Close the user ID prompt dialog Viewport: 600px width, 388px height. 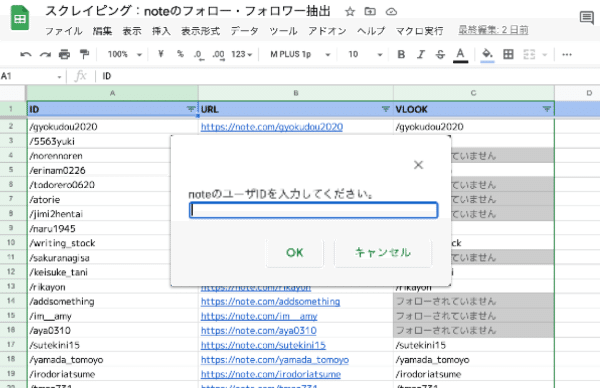tap(418, 165)
